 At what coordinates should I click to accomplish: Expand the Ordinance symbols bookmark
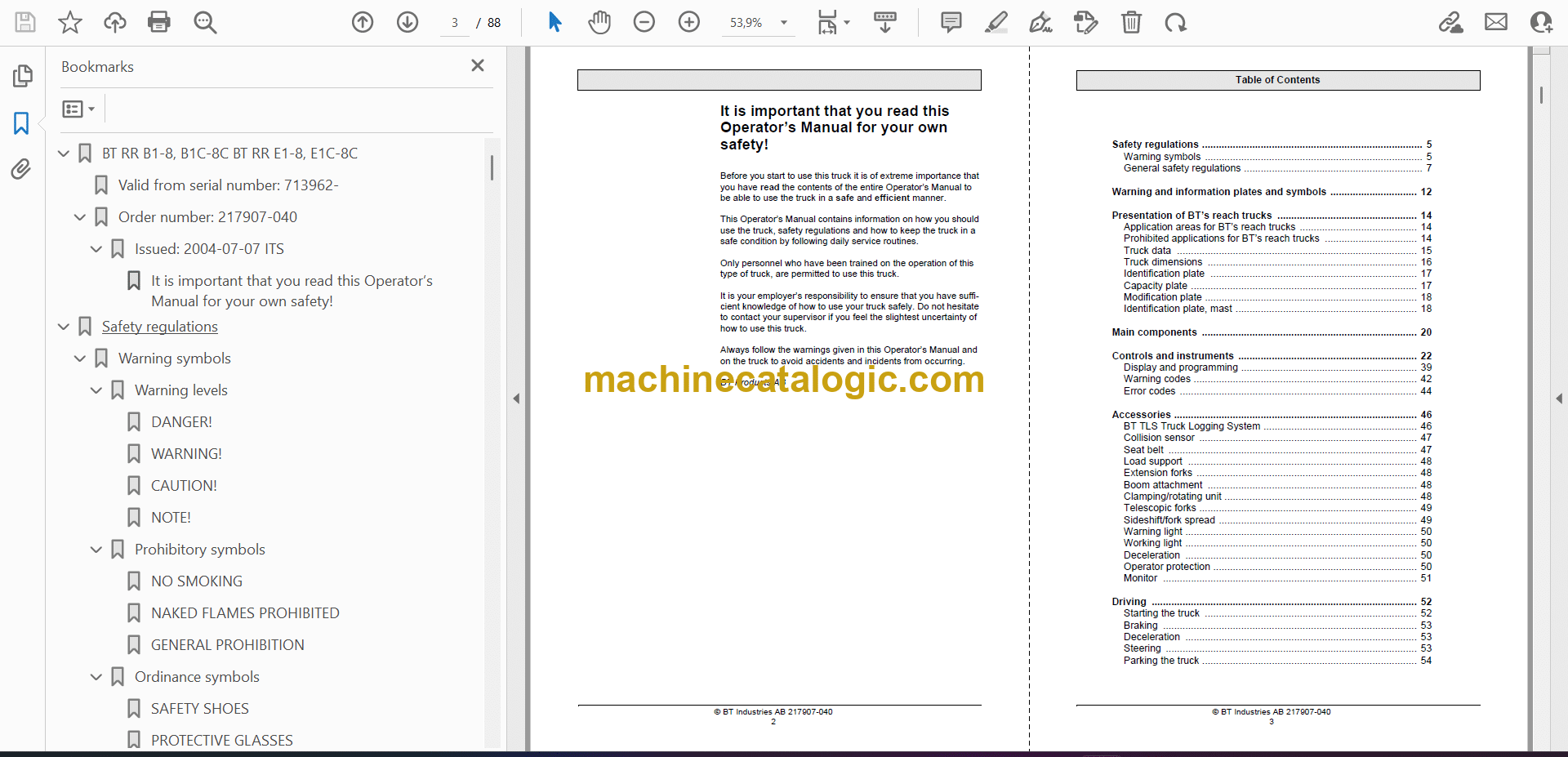coord(96,677)
